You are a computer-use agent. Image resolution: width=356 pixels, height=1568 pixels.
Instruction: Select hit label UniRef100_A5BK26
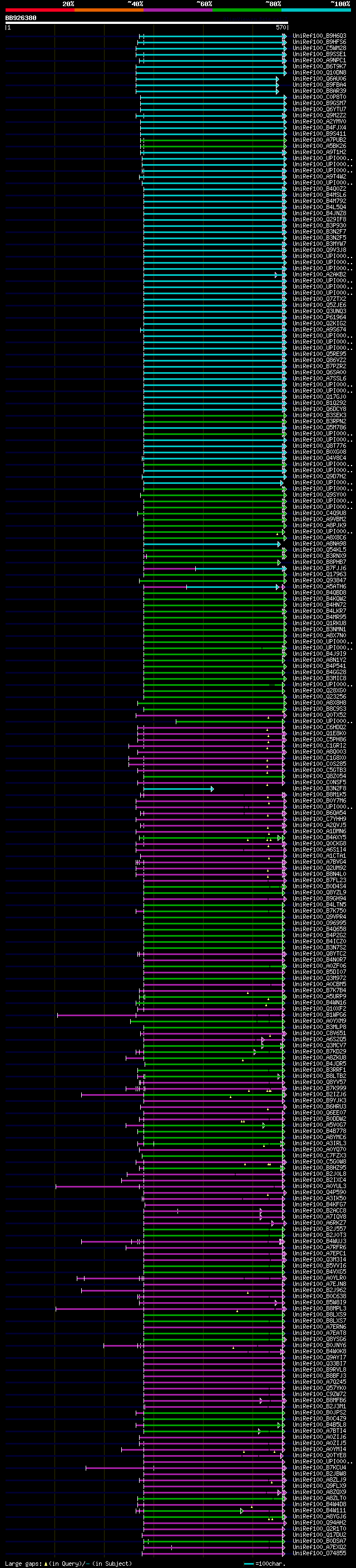coord(319,146)
